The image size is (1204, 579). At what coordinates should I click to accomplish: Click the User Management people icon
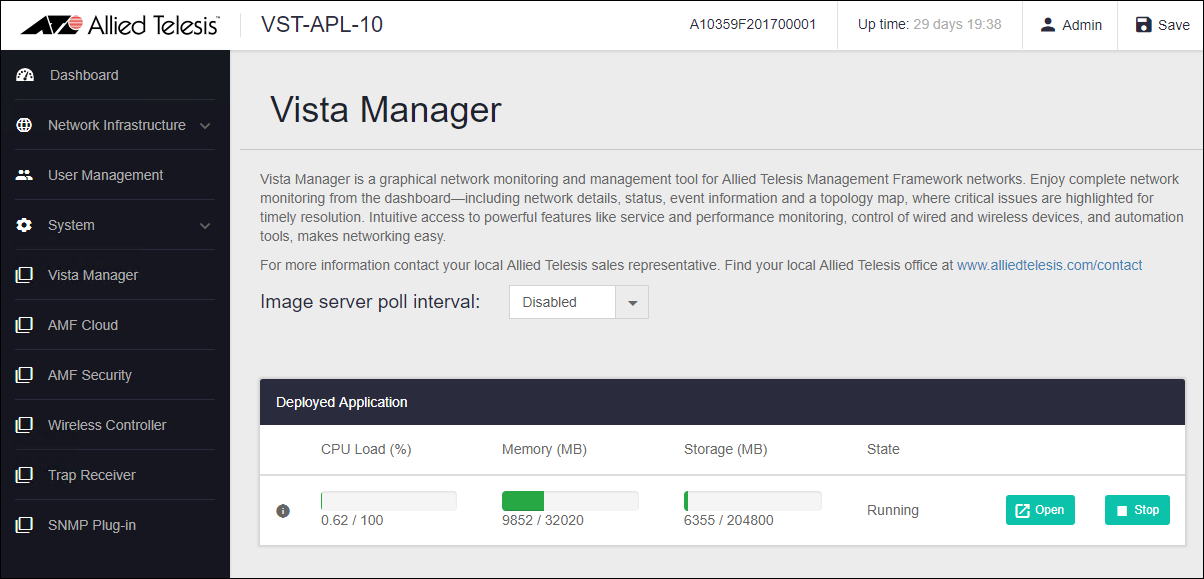coord(25,175)
